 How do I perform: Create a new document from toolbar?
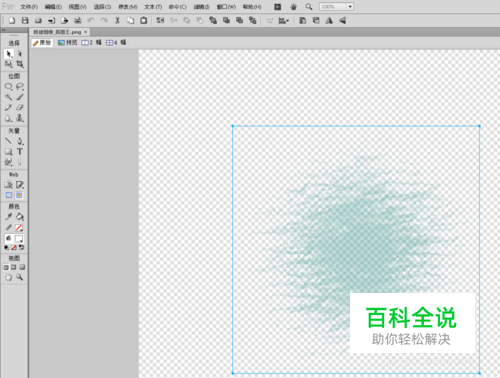12,21
